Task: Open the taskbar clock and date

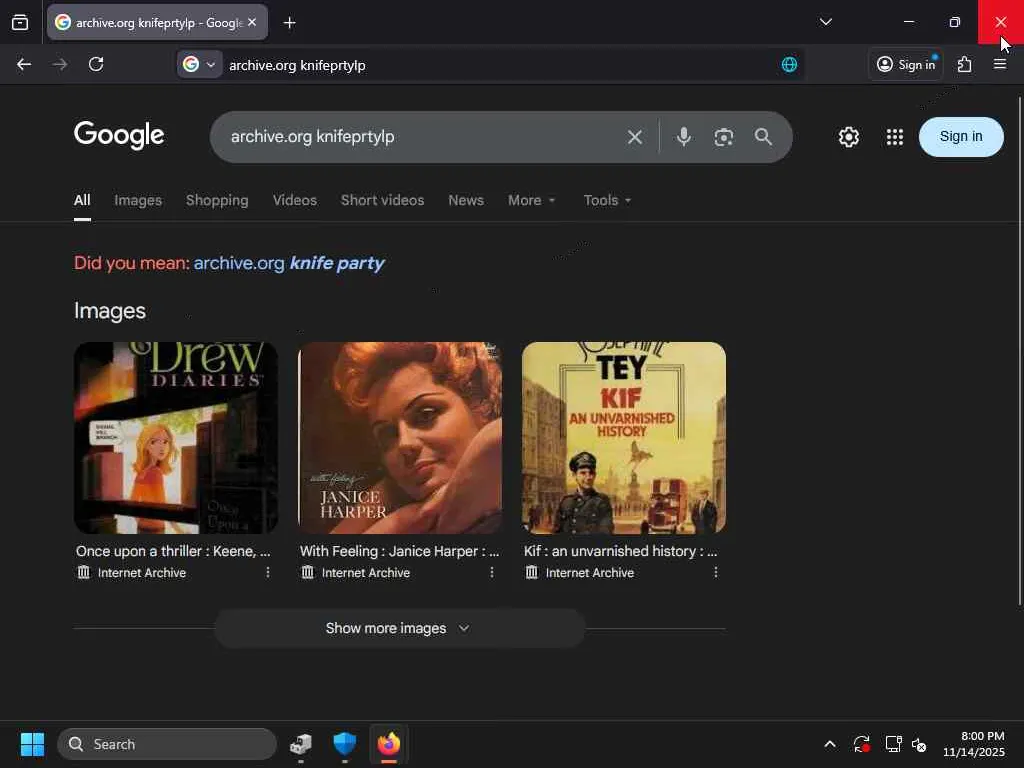Action: point(973,744)
